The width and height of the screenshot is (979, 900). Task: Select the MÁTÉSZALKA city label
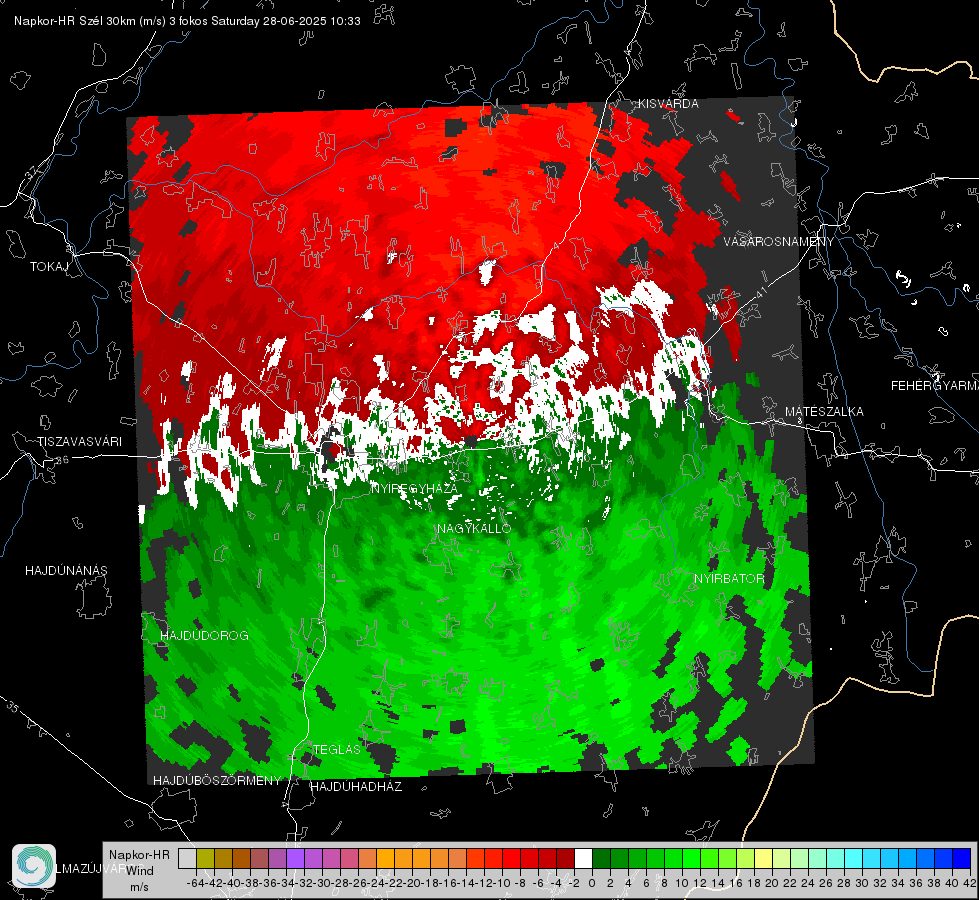point(824,412)
